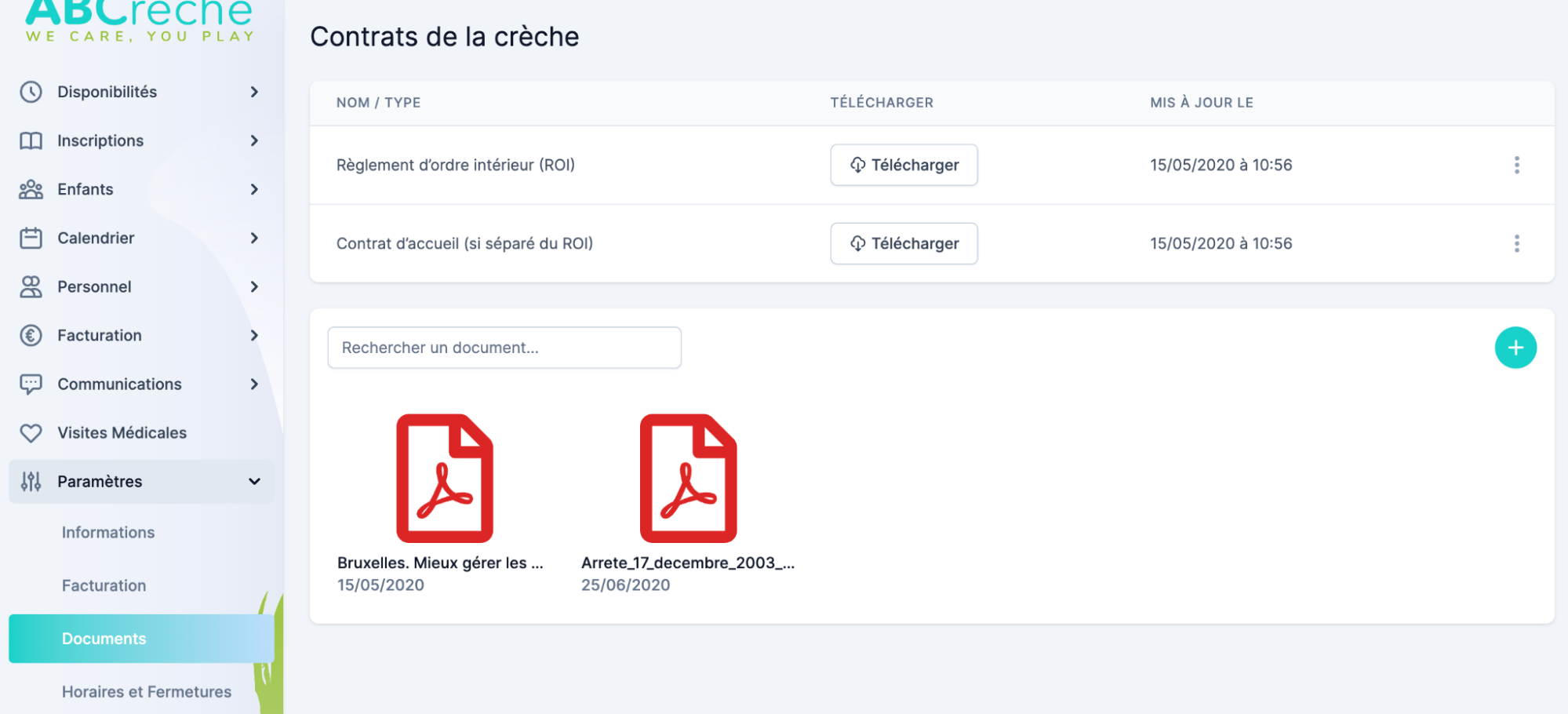Download the Contrat d'accueil document
The image size is (1568, 714).
pos(904,243)
